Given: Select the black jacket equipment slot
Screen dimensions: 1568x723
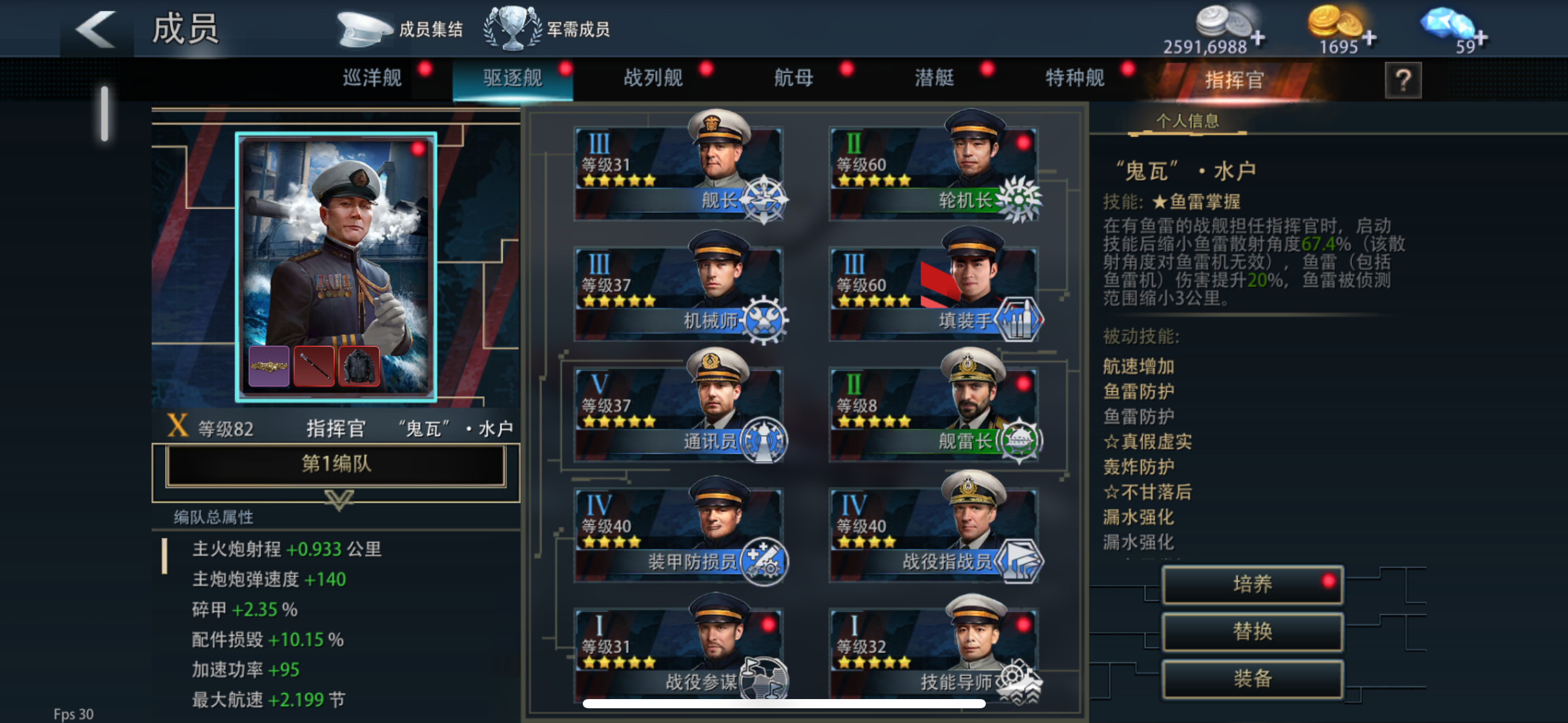Looking at the screenshot, I should click(359, 366).
